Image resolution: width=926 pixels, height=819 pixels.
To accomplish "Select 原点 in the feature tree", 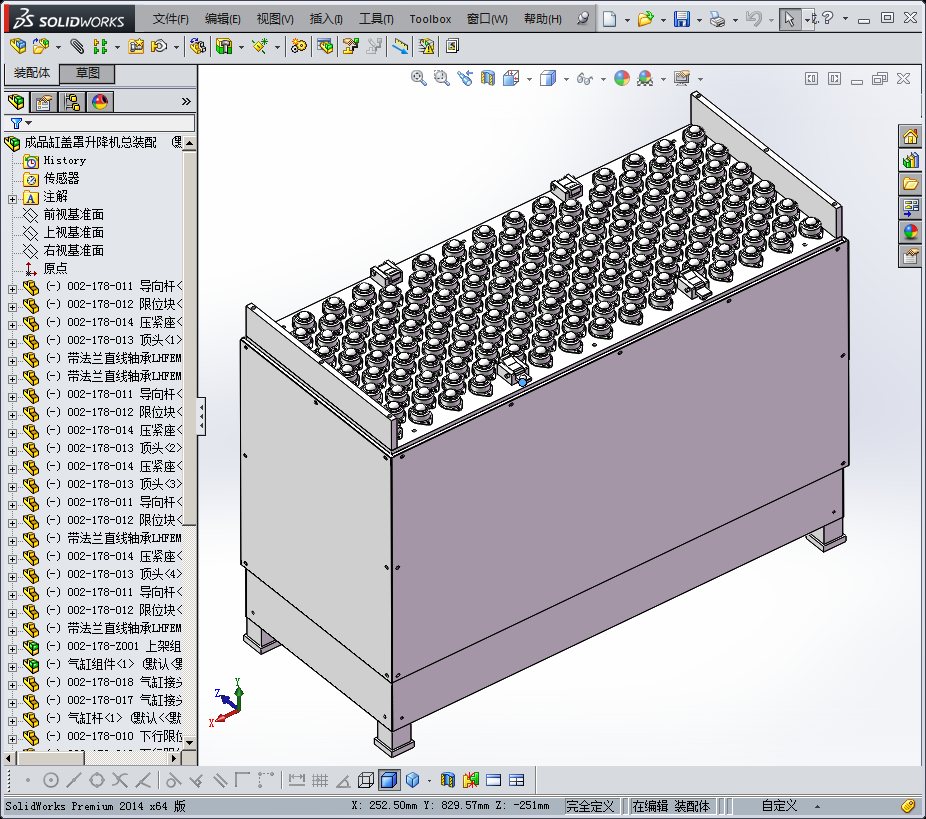I will point(56,268).
